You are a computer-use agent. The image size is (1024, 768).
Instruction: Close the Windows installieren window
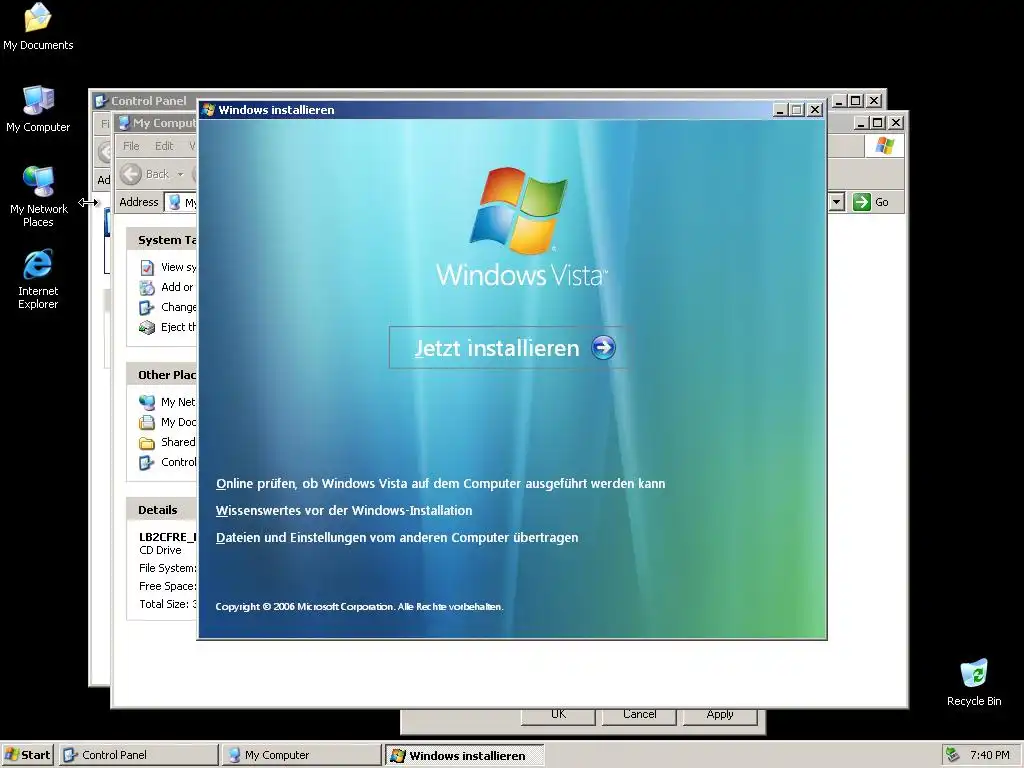pyautogui.click(x=814, y=110)
